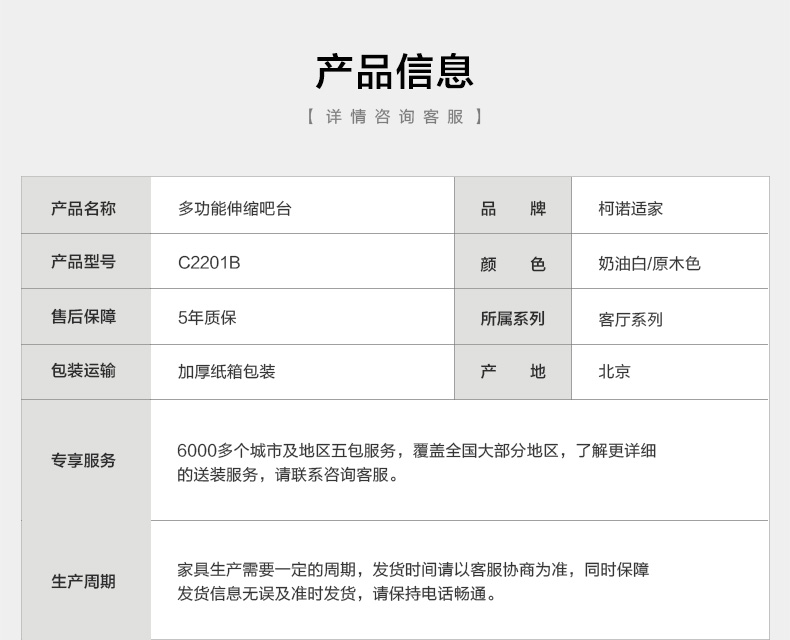Click the 包装运输 label cell
Screen dimensions: 790x640
coord(86,372)
